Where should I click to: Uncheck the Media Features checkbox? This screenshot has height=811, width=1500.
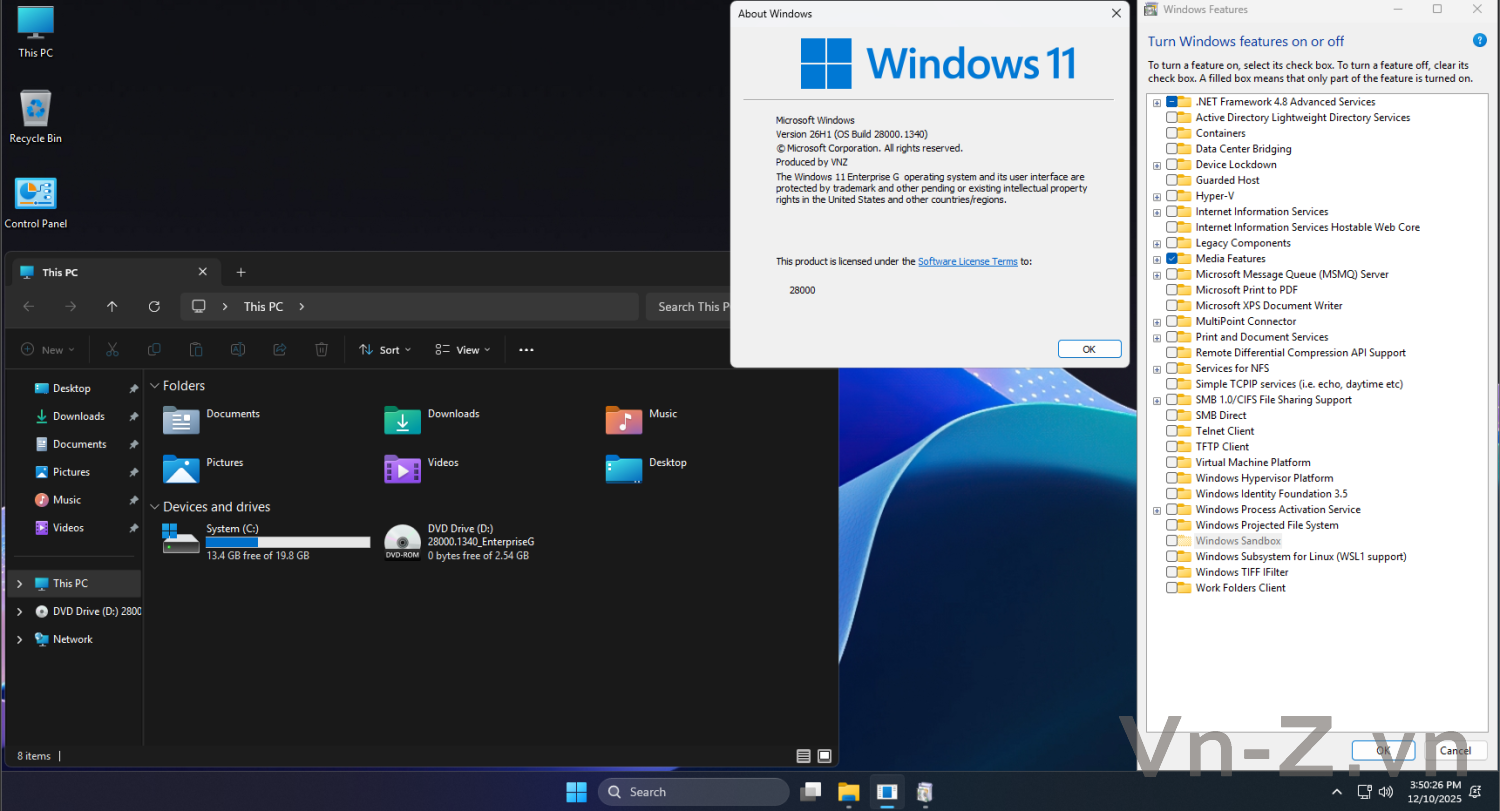(1172, 259)
